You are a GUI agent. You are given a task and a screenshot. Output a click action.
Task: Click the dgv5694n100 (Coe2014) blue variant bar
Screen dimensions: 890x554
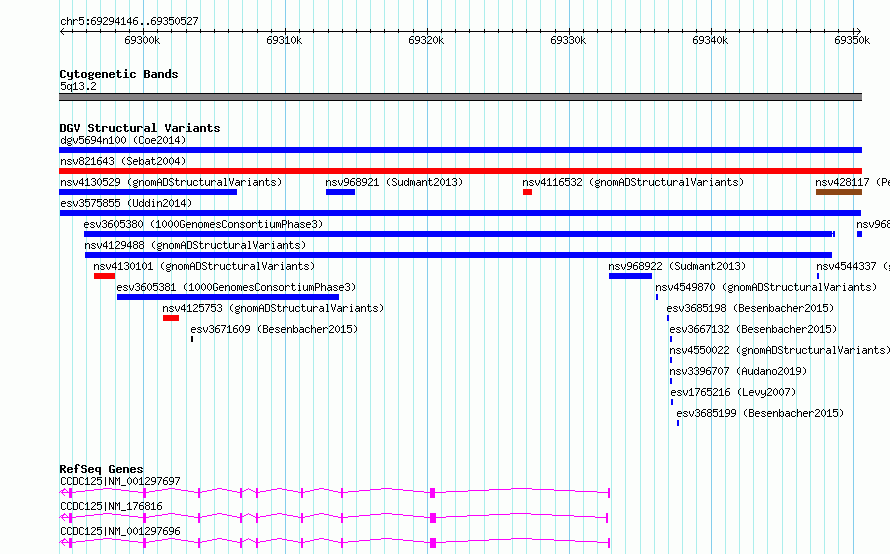coord(460,150)
